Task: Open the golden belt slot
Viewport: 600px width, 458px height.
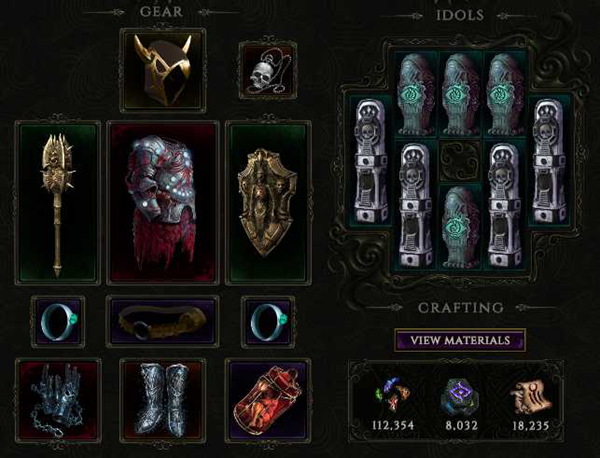Action: 163,321
